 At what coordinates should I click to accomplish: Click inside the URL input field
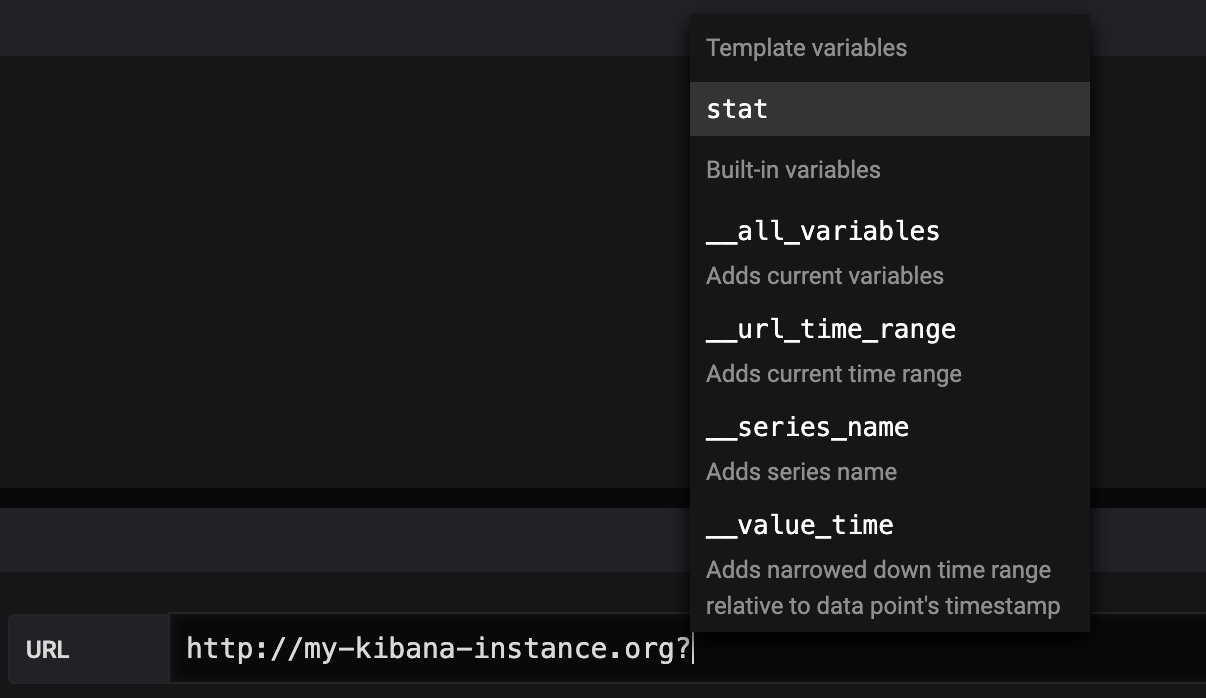(900, 650)
